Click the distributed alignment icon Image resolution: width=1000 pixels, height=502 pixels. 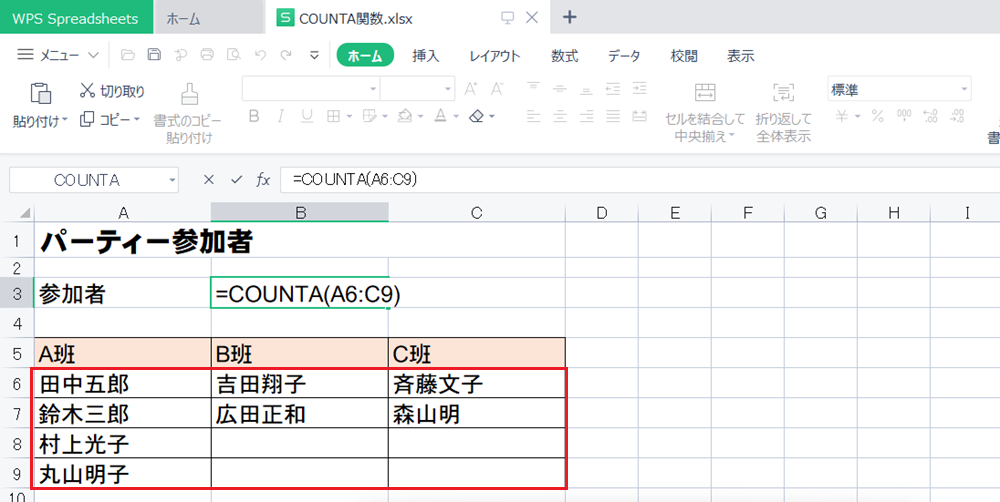coord(640,116)
